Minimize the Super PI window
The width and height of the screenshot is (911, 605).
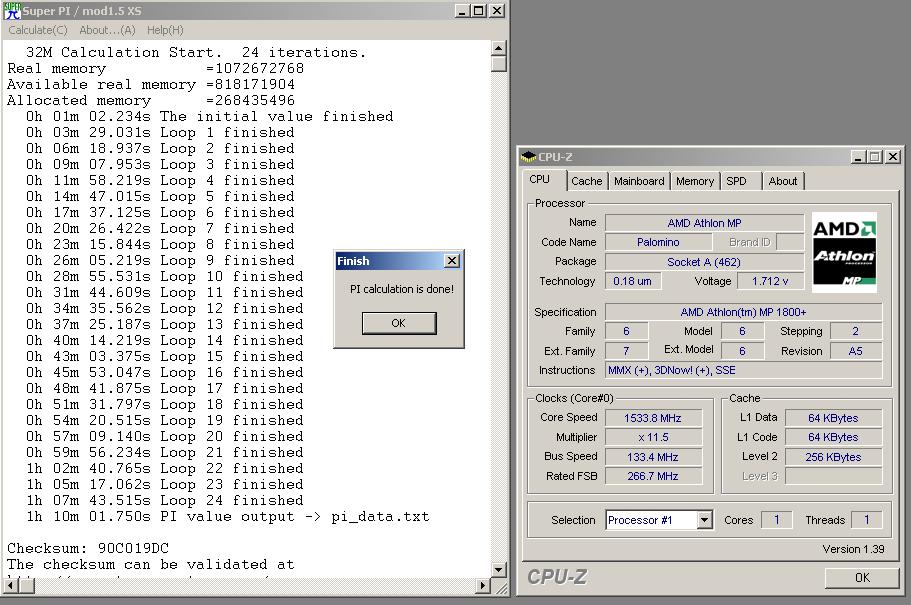(461, 10)
